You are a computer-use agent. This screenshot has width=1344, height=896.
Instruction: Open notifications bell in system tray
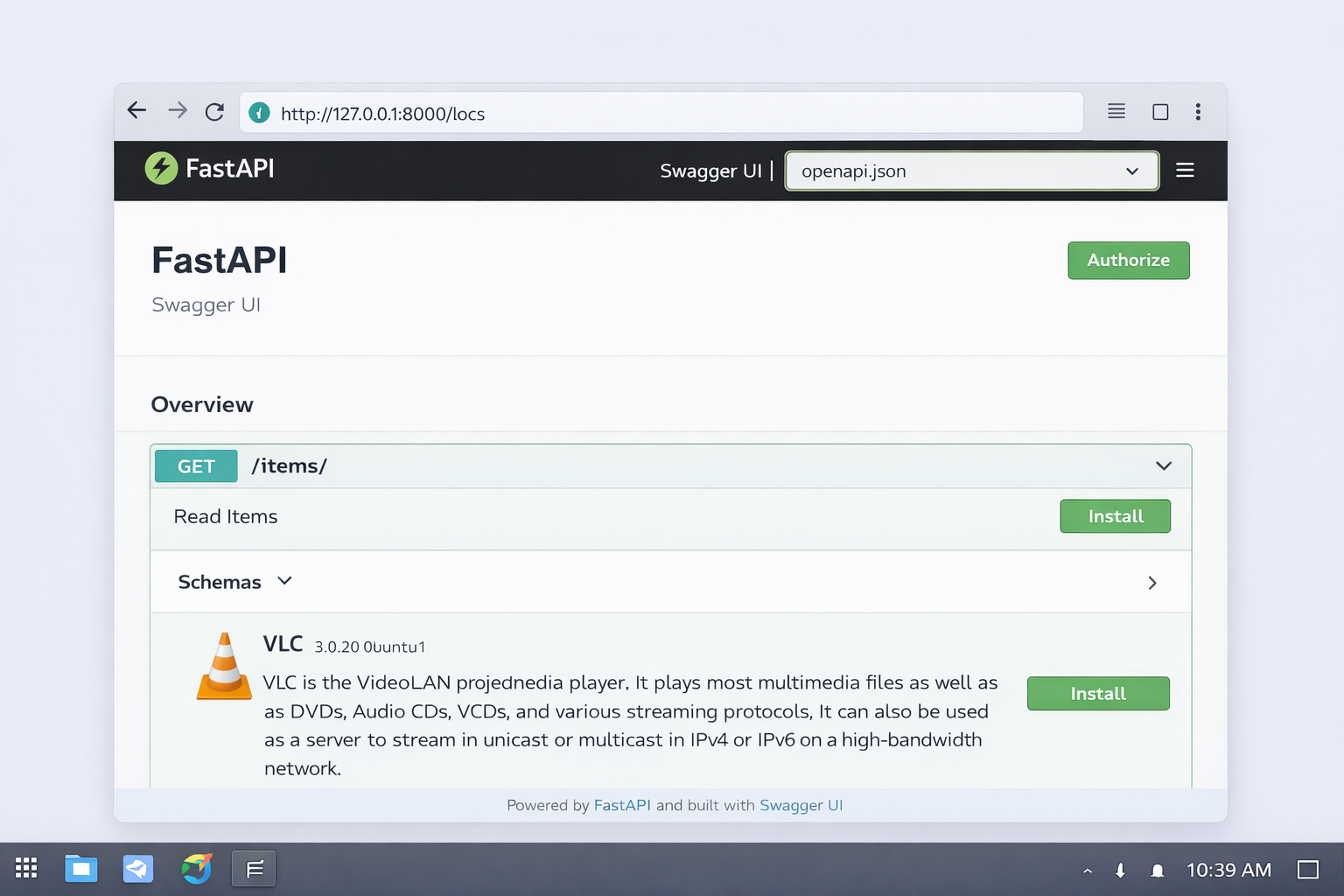1158,871
